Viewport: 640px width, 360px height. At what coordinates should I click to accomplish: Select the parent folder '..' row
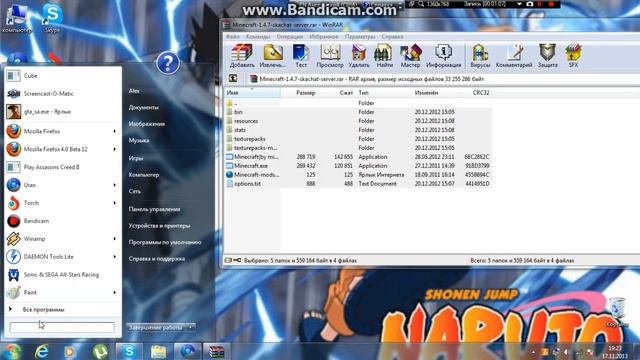(x=358, y=103)
